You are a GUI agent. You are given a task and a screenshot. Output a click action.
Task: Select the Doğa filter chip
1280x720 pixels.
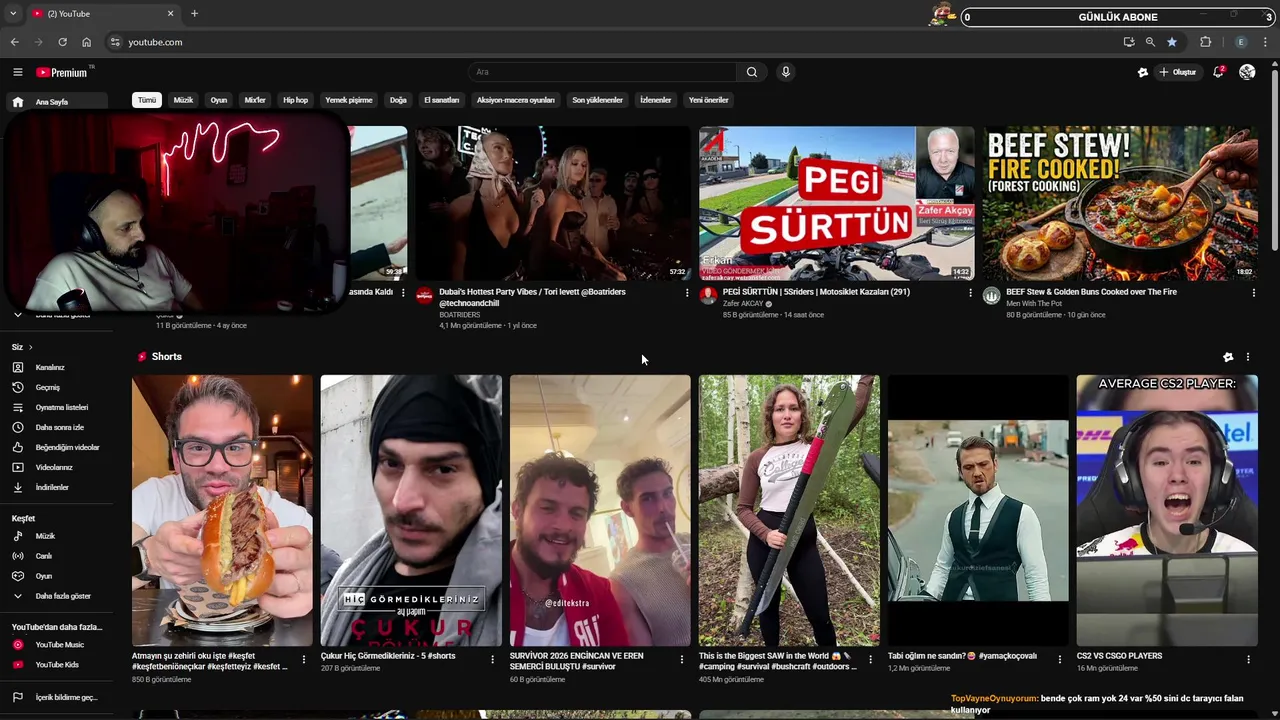tap(398, 100)
